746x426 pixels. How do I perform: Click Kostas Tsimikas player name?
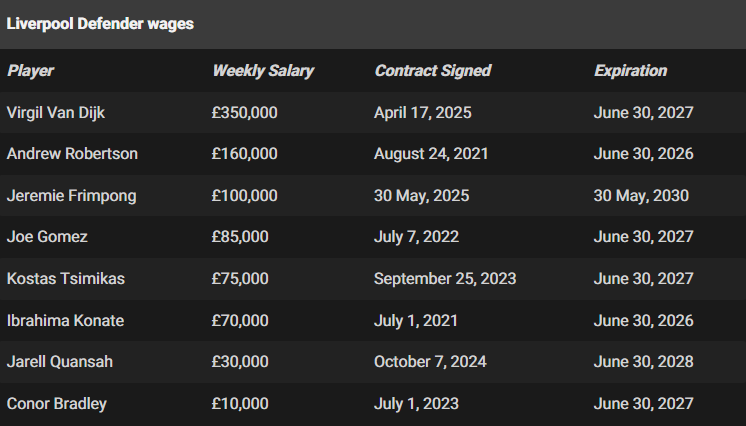(66, 278)
